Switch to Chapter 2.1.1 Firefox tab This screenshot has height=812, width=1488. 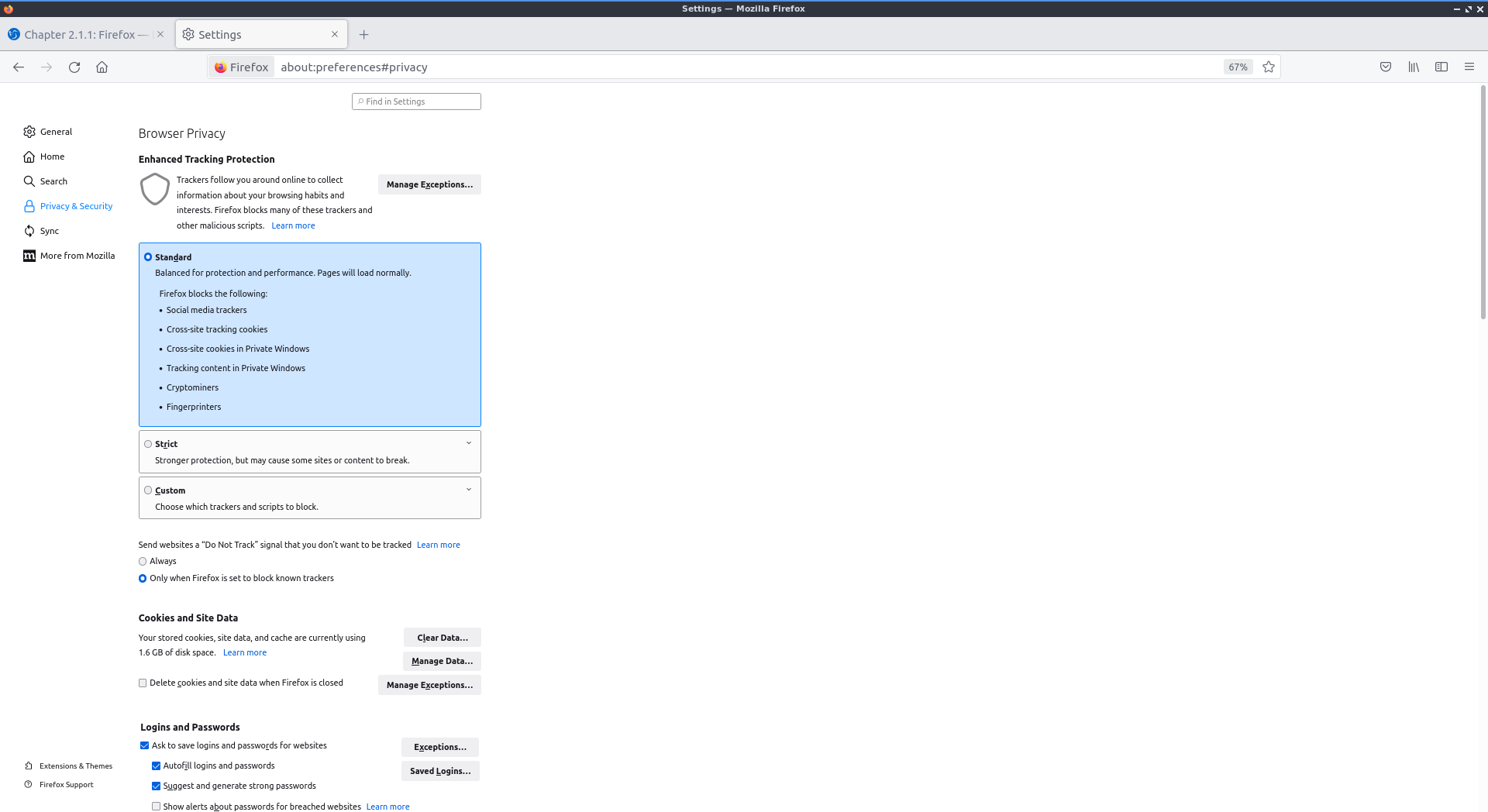pyautogui.click(x=79, y=35)
